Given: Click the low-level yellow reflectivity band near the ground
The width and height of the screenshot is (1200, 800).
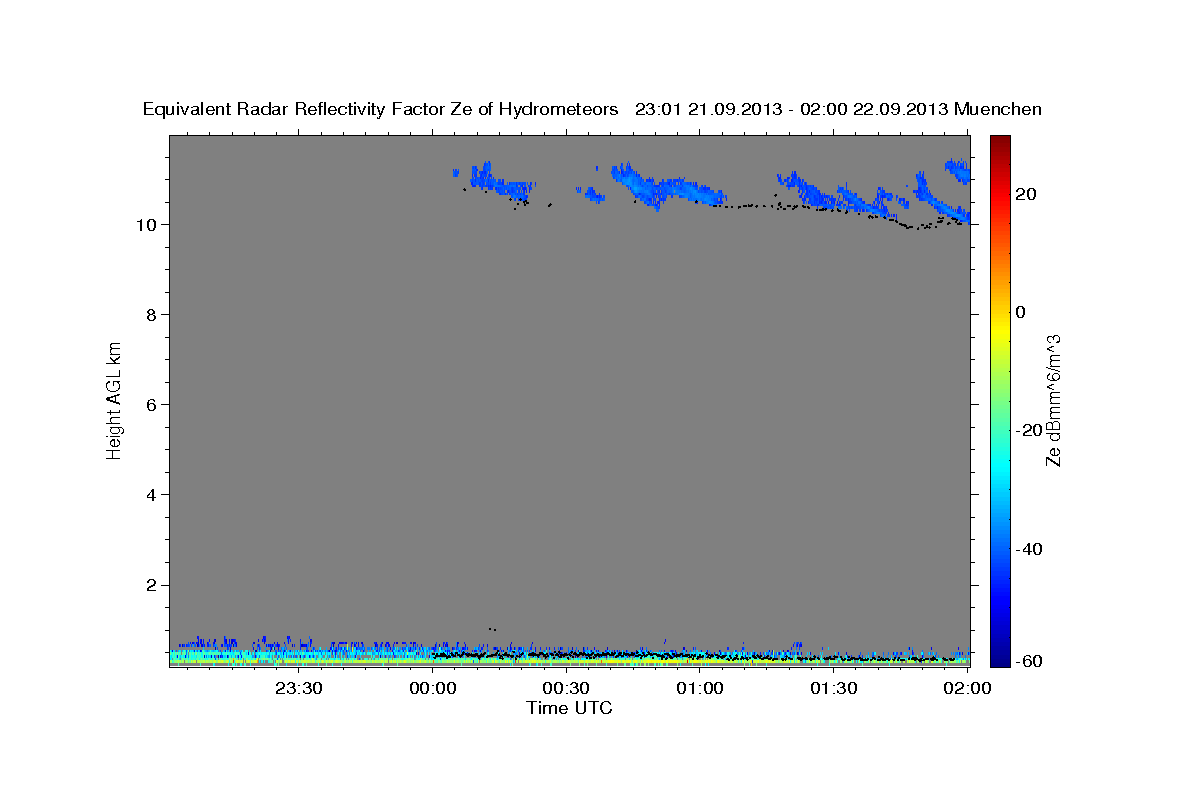Looking at the screenshot, I should pos(569,660).
